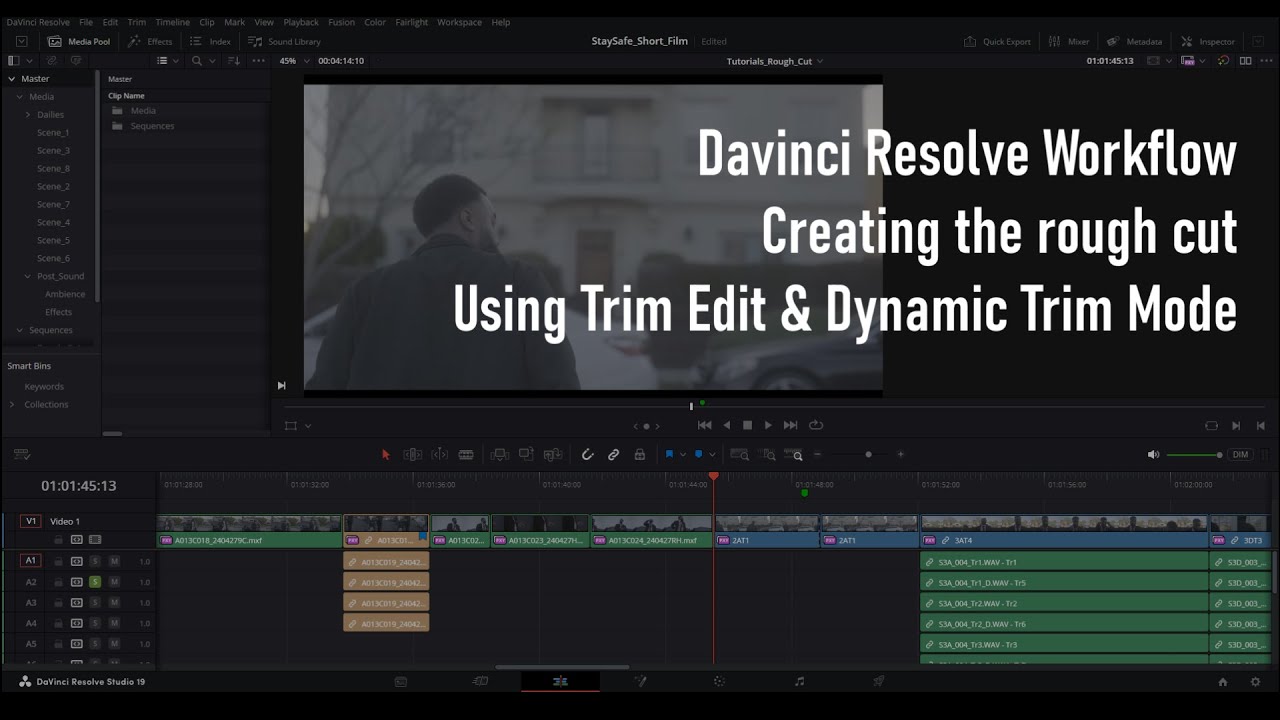Viewport: 1280px width, 720px height.
Task: Toggle the Media Pool panel
Action: point(79,42)
